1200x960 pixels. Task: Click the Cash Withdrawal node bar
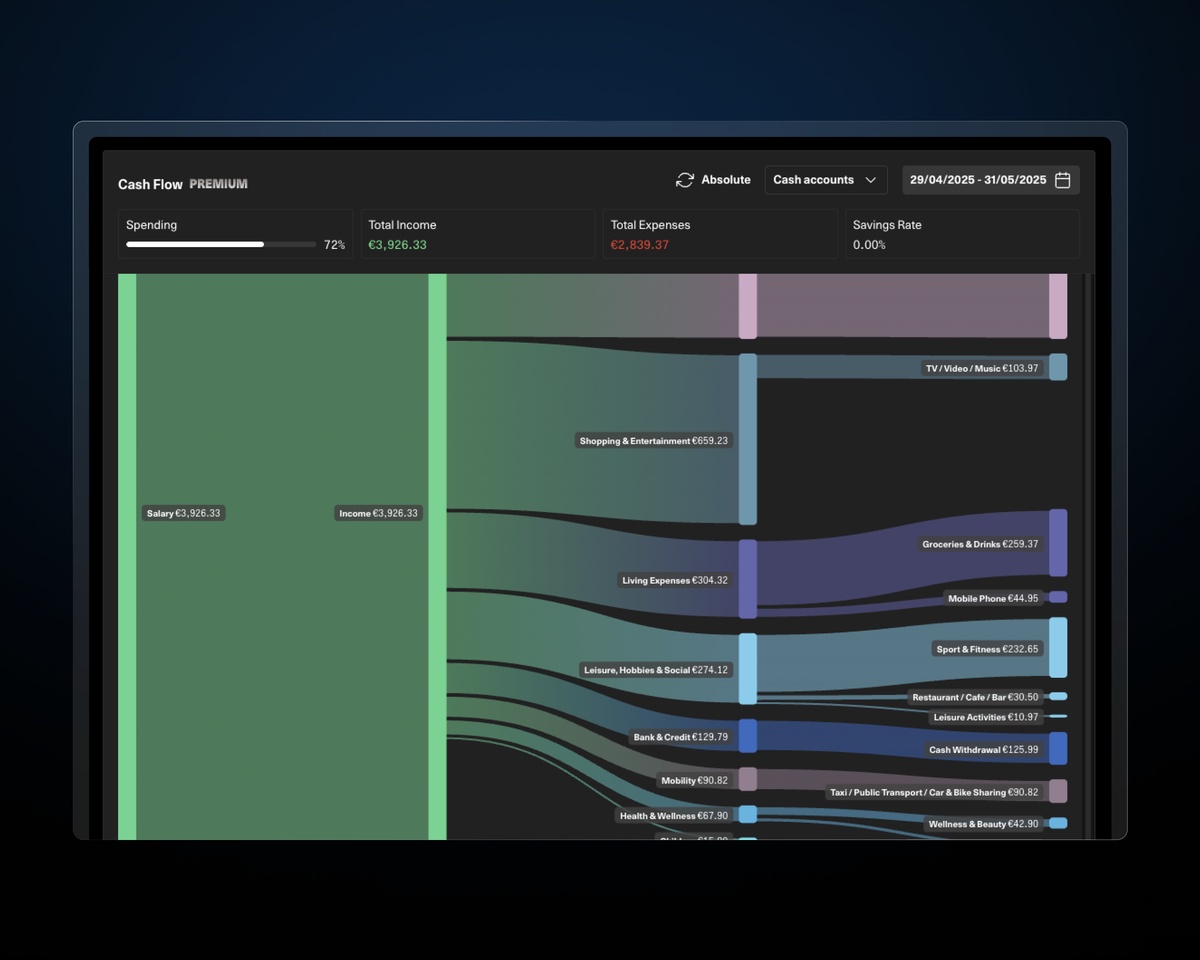tap(1058, 748)
